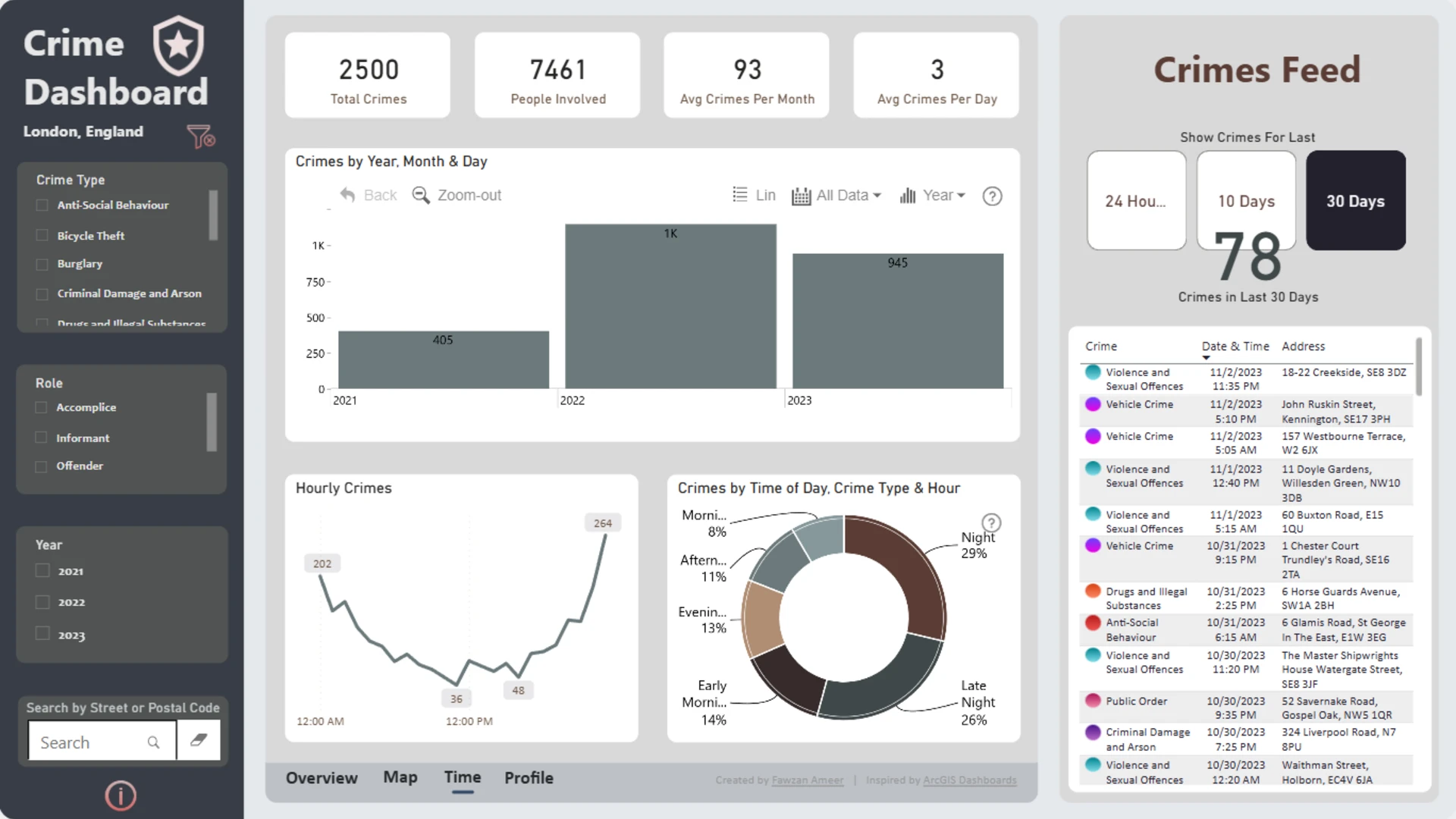Click the clear filters funnel icon
1456x819 pixels.
pos(201,136)
